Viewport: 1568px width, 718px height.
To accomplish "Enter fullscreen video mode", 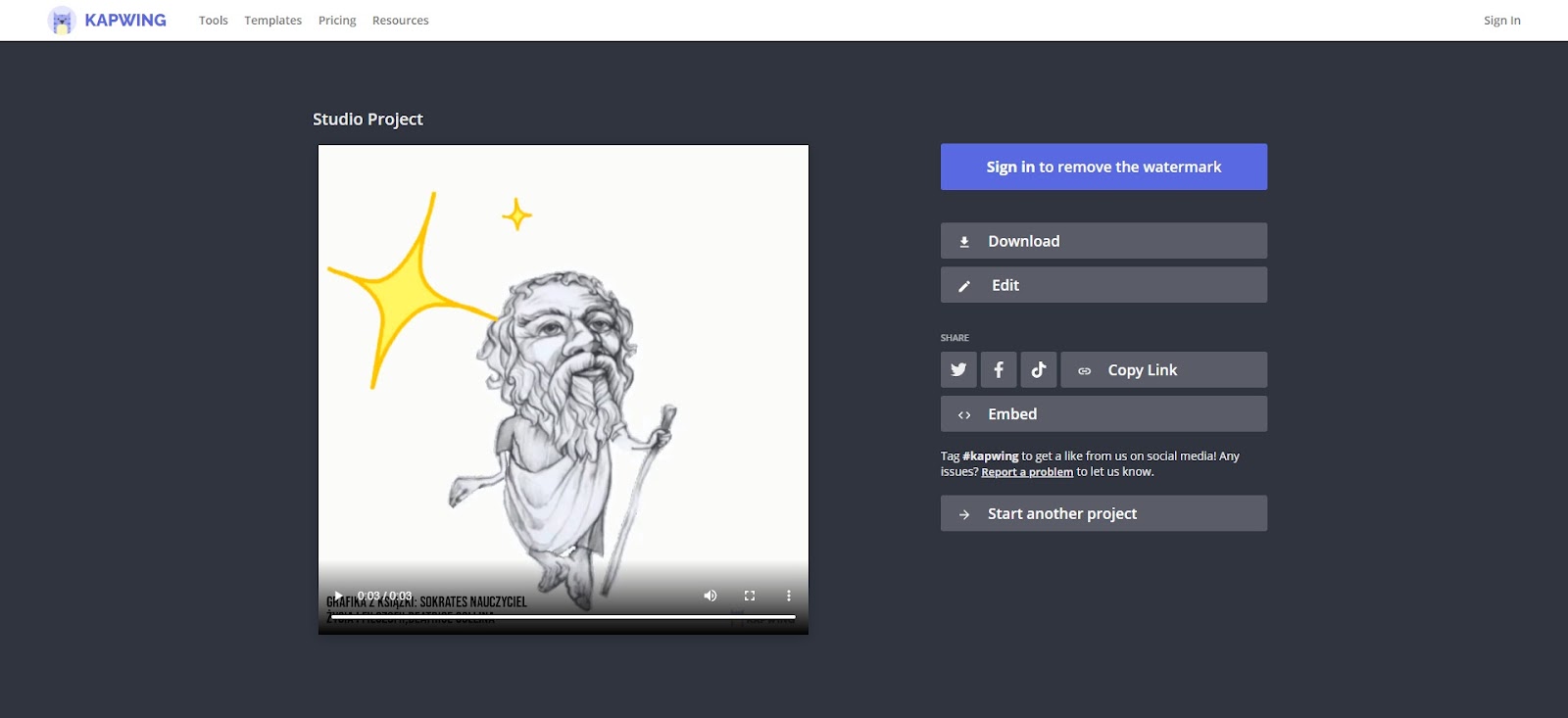I will (750, 596).
